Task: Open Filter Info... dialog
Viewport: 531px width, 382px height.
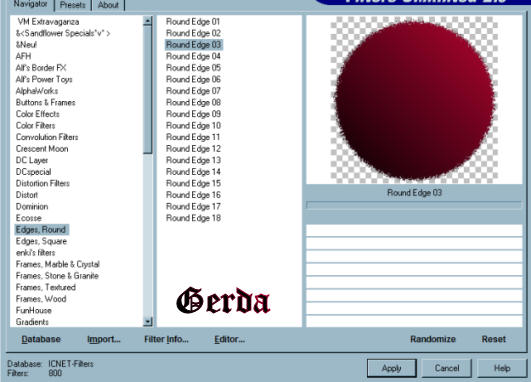Action: tap(166, 339)
